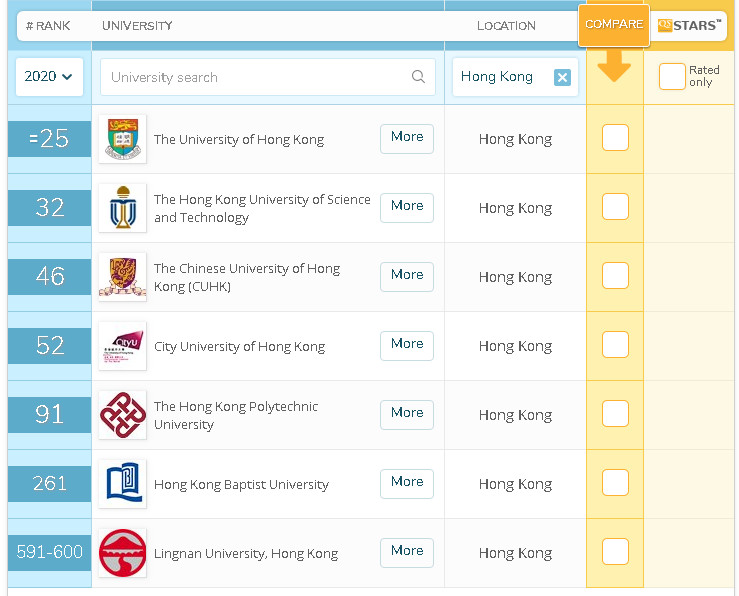The height and width of the screenshot is (596, 739).
Task: Open The Hong Kong University of Science and Technology link
Action: pyautogui.click(x=262, y=208)
